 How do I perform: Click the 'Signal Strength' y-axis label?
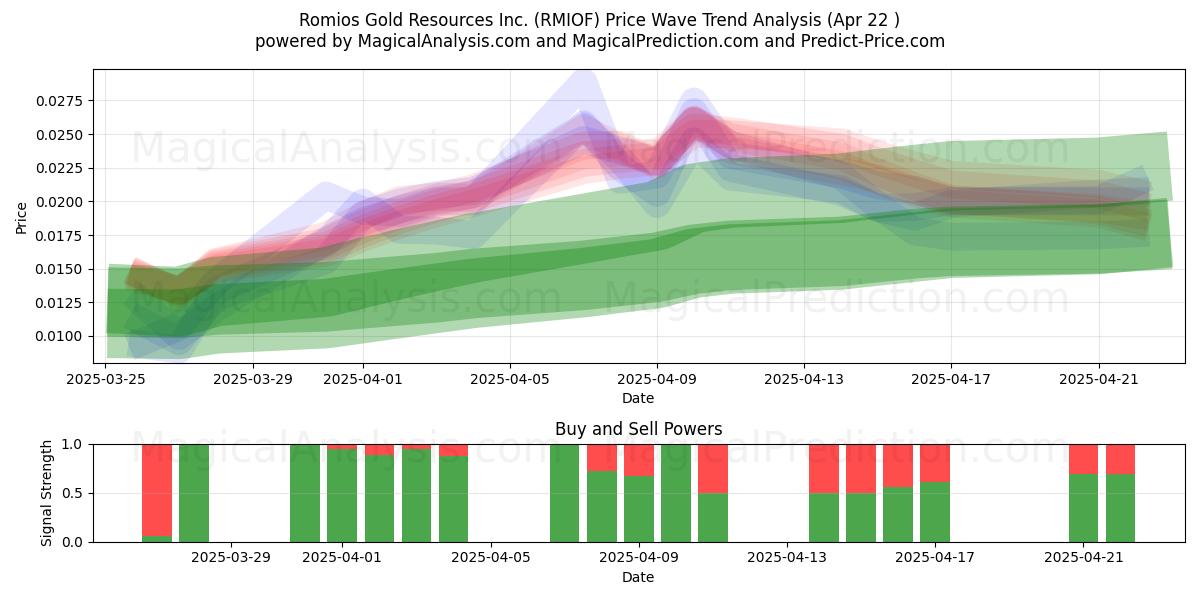(47, 493)
